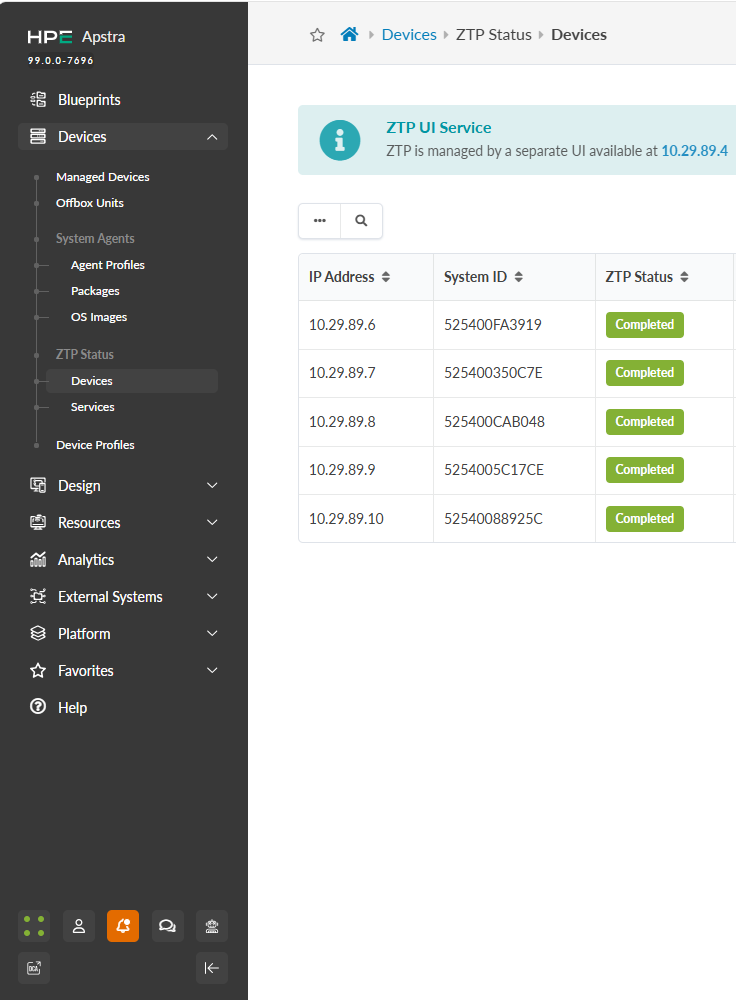Open the three-dots more actions button
Image resolution: width=736 pixels, height=1000 pixels.
point(320,221)
